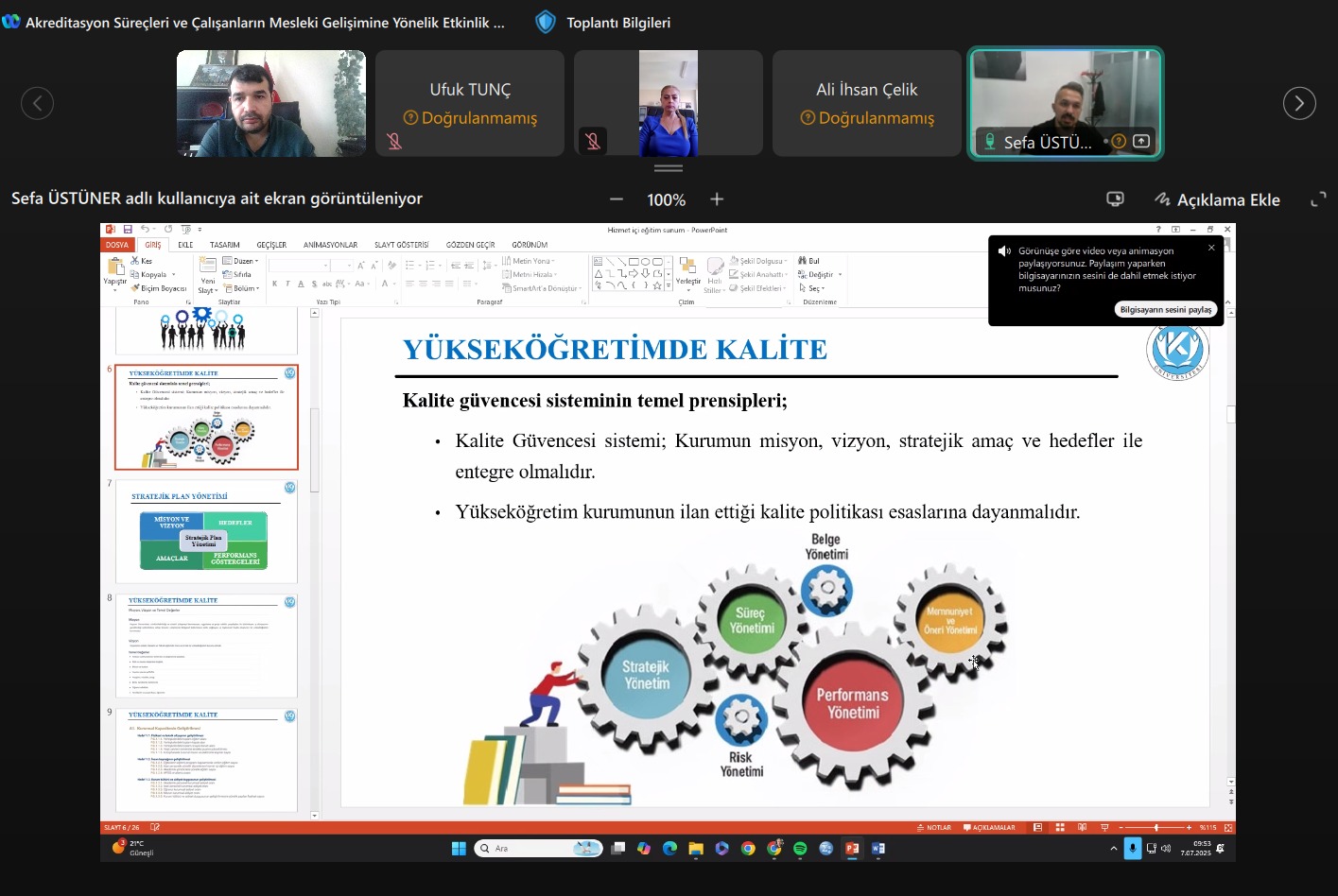
Task: Undo last action in quick access toolbar
Action: (145, 230)
